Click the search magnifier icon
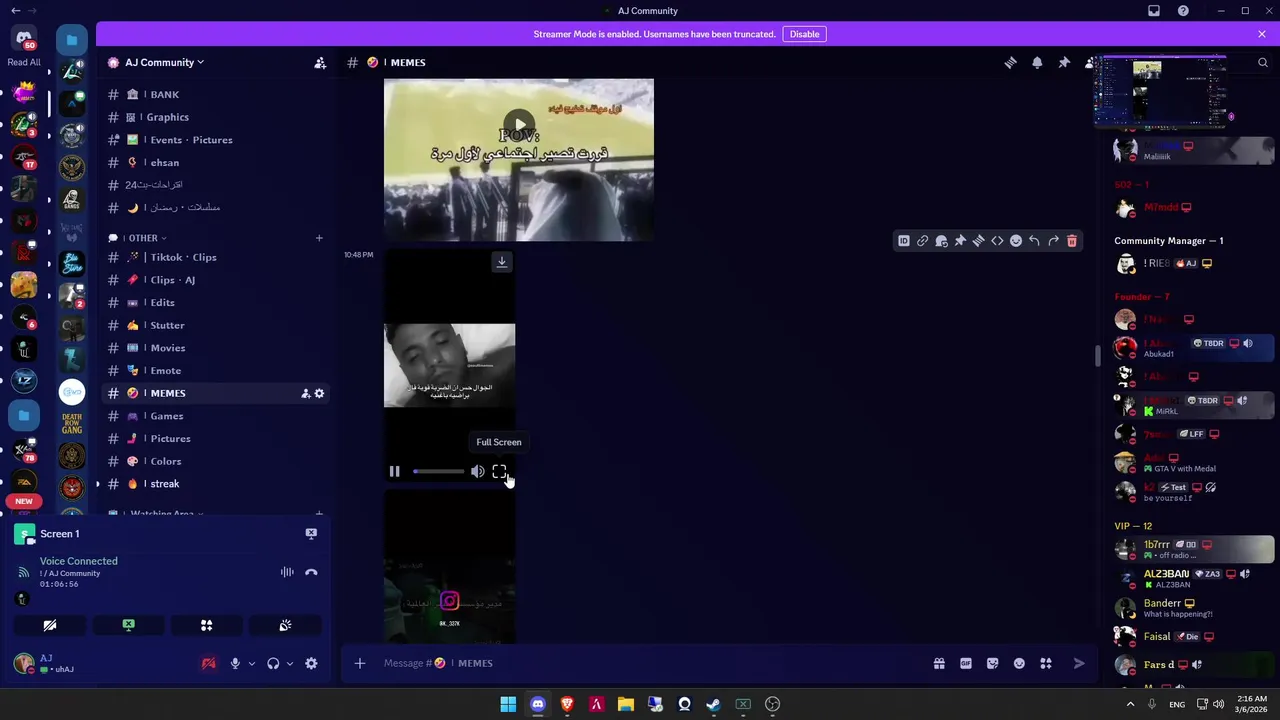 click(1262, 62)
